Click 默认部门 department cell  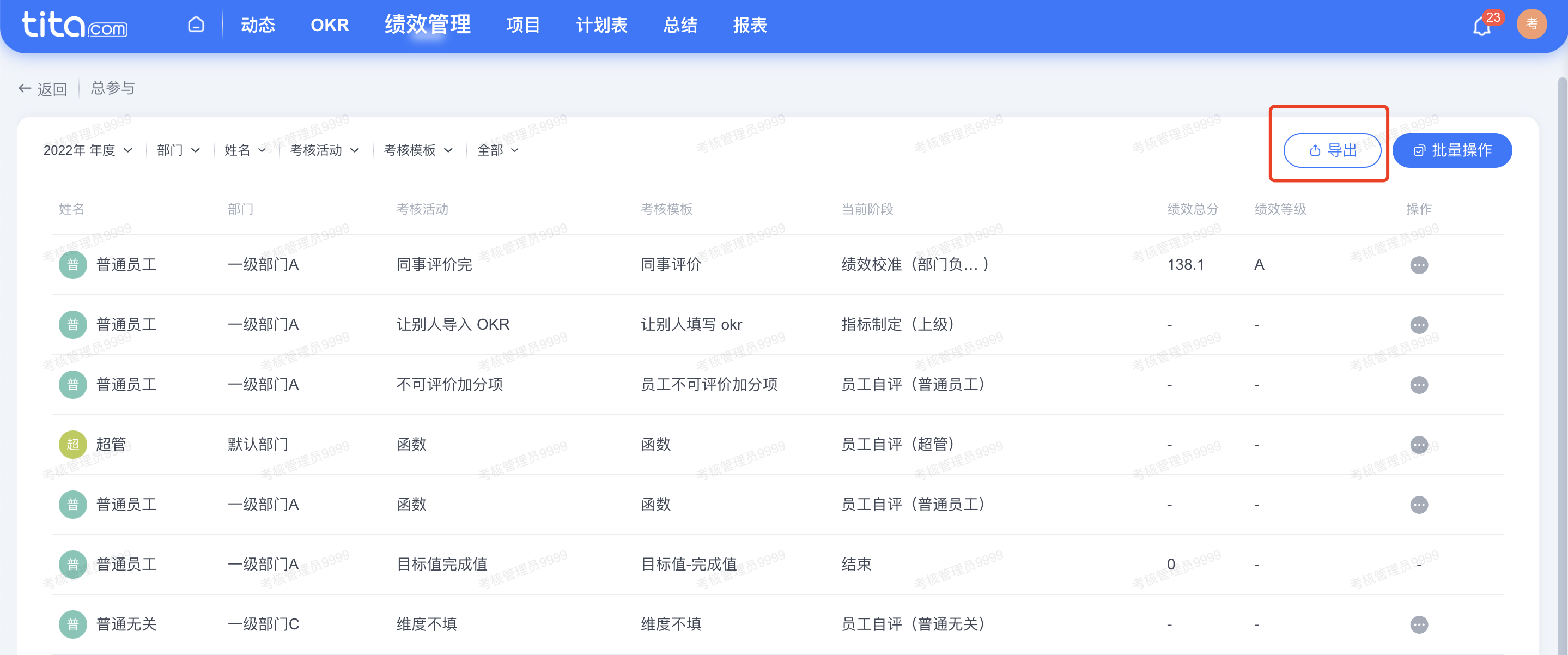point(258,444)
